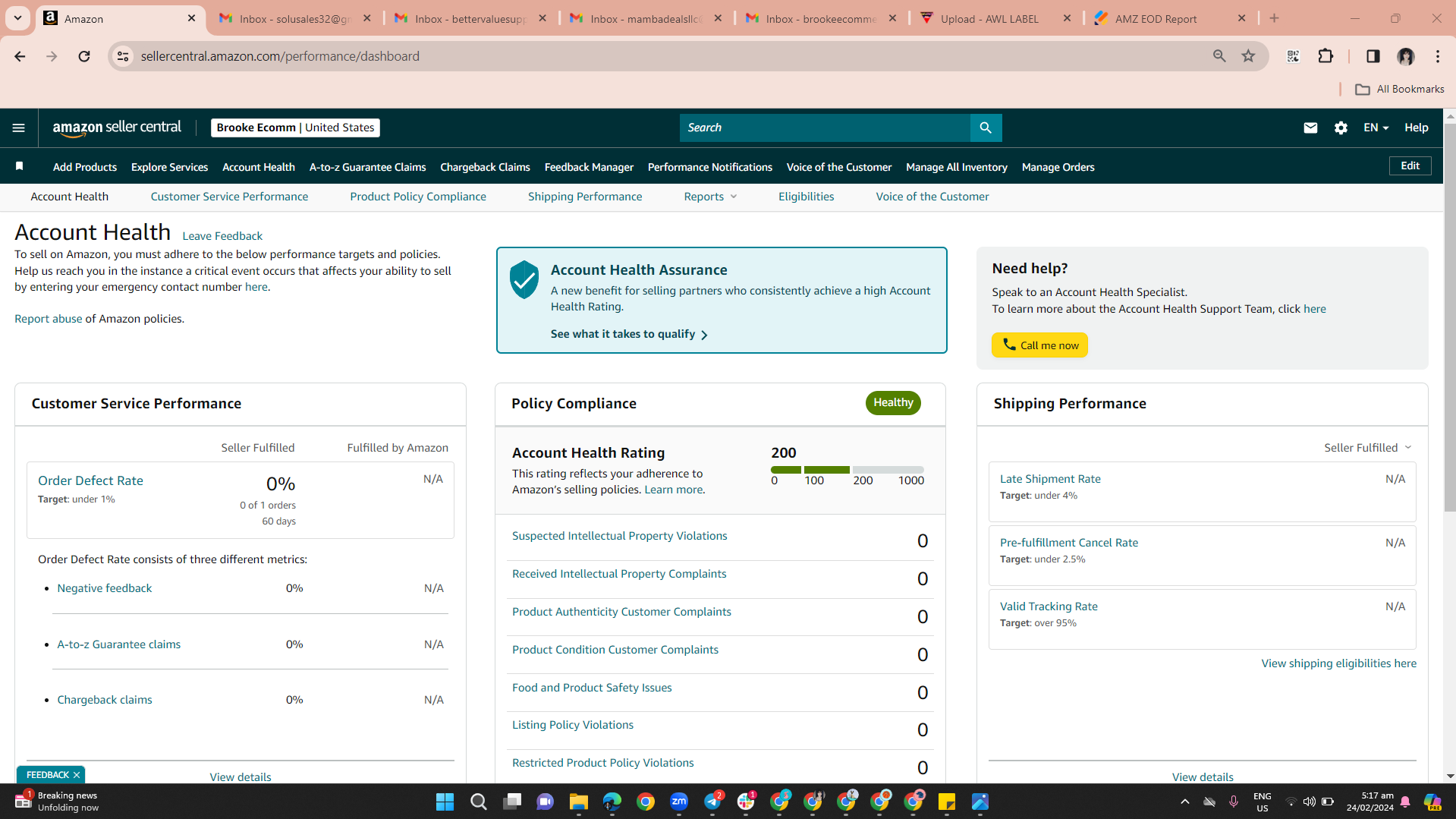
Task: Click the Call me now button
Action: tap(1039, 345)
